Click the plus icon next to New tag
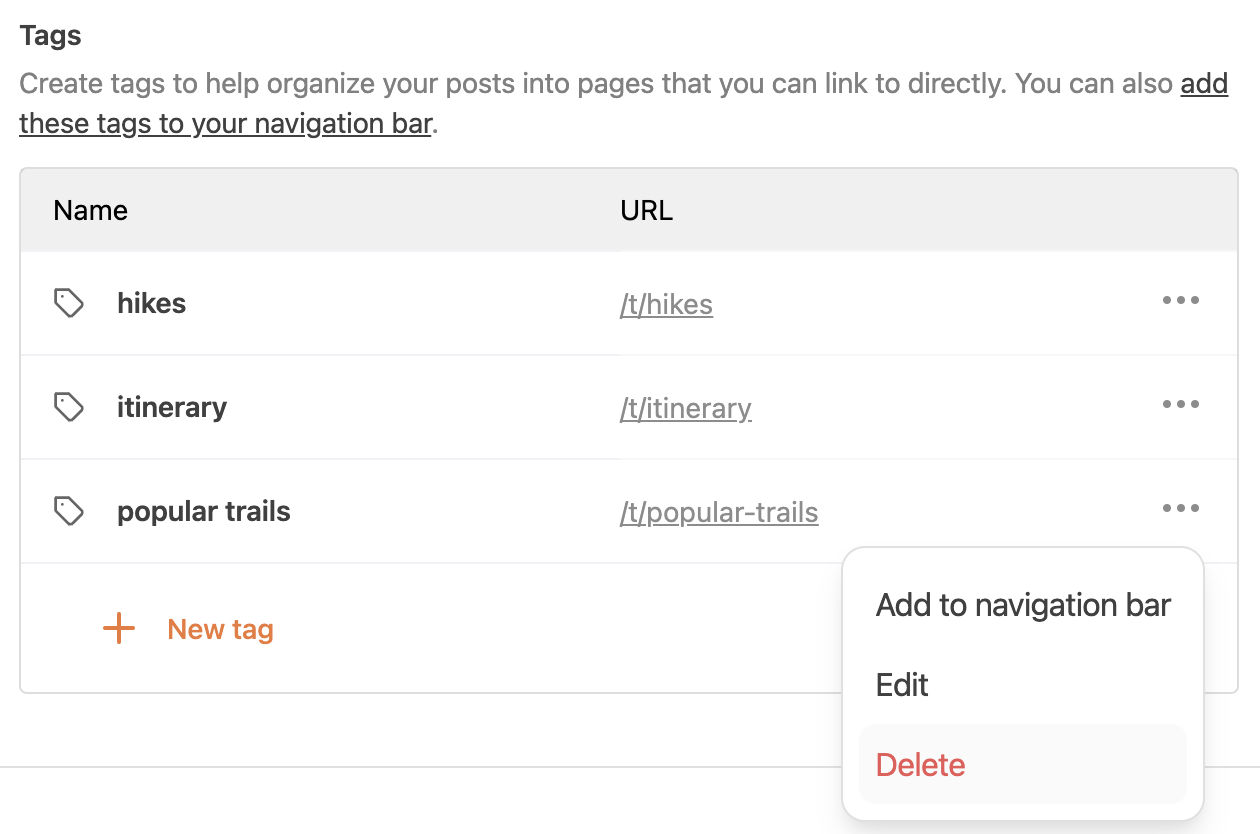 click(117, 628)
